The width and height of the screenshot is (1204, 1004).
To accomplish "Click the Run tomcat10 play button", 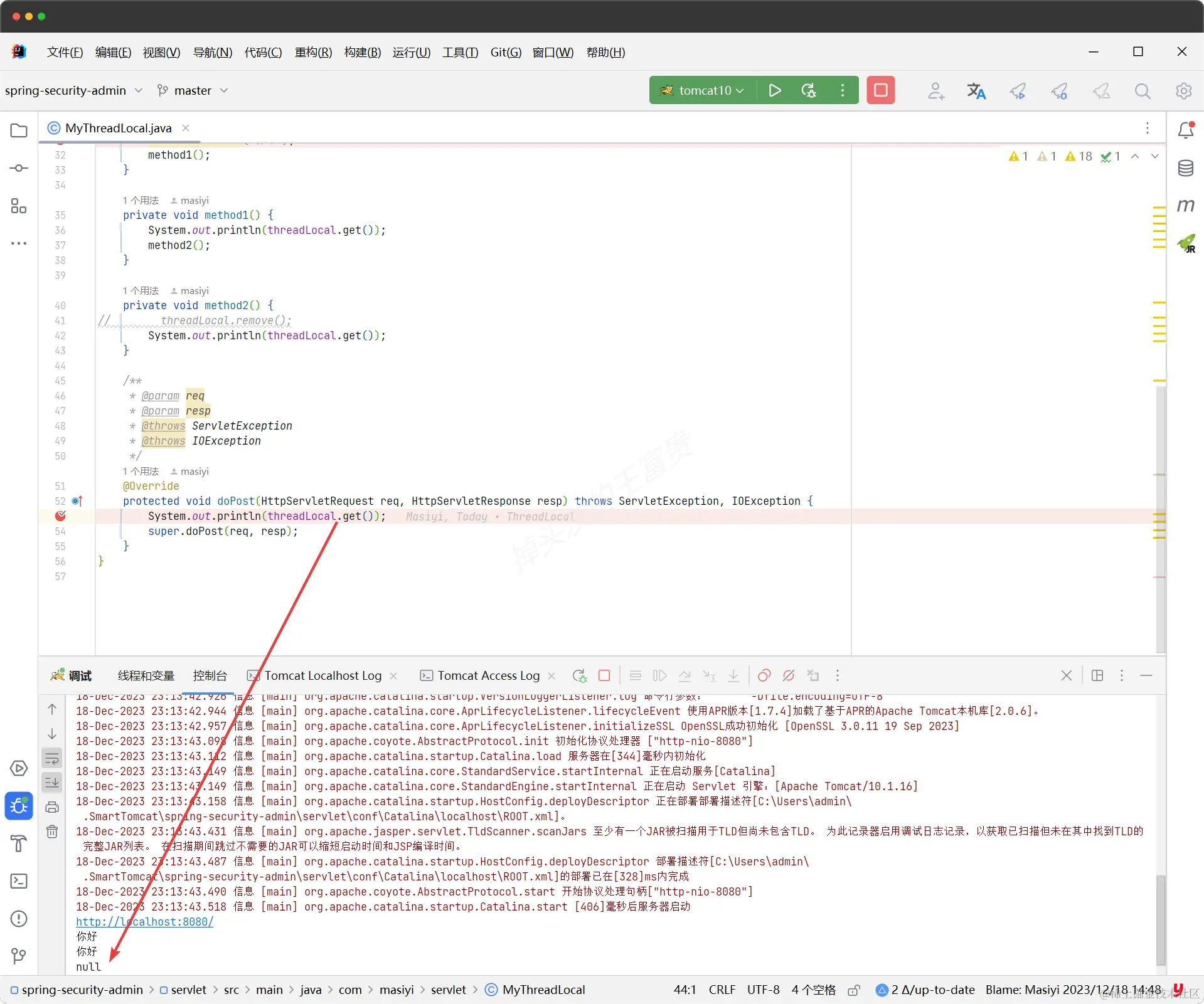I will [775, 90].
